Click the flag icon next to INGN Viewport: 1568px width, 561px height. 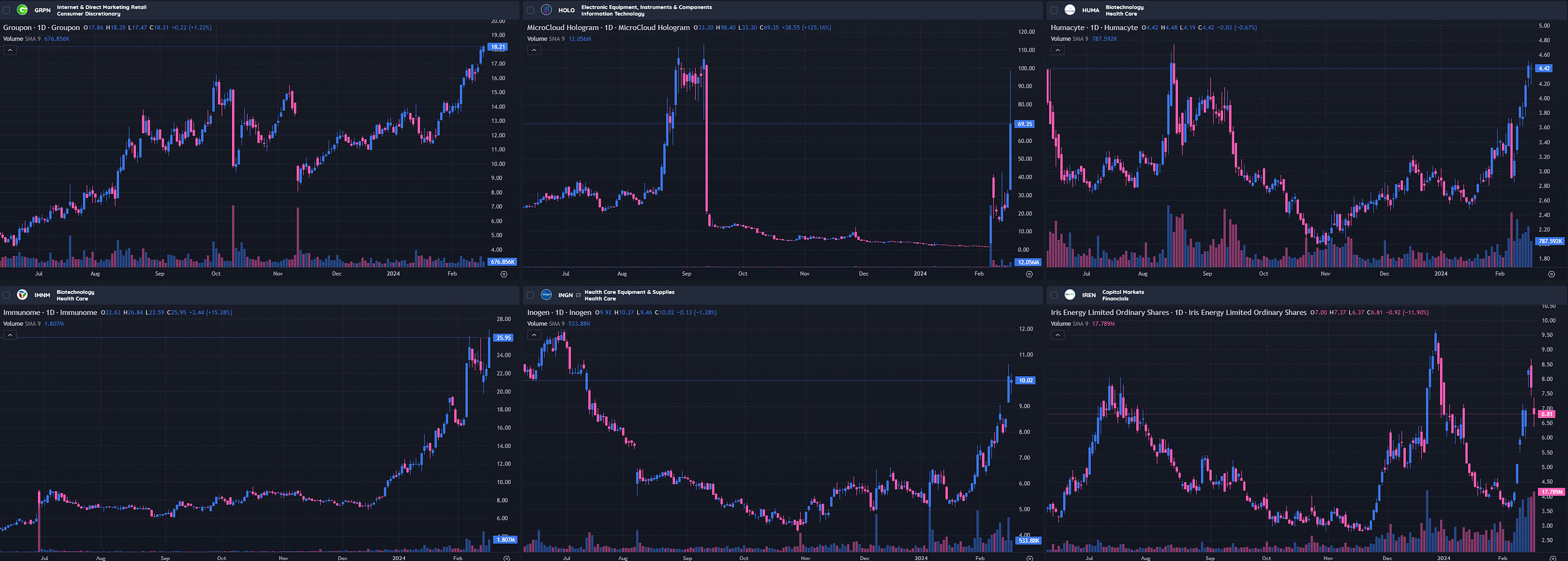(x=578, y=295)
